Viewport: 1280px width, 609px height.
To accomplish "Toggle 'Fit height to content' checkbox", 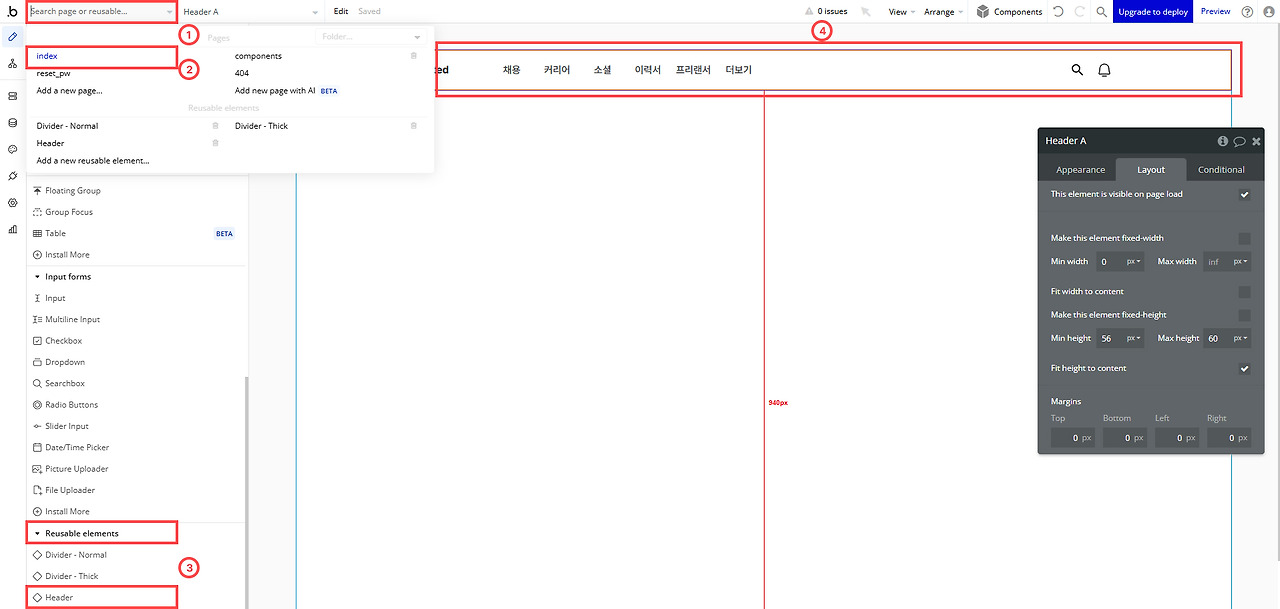I will coord(1244,369).
